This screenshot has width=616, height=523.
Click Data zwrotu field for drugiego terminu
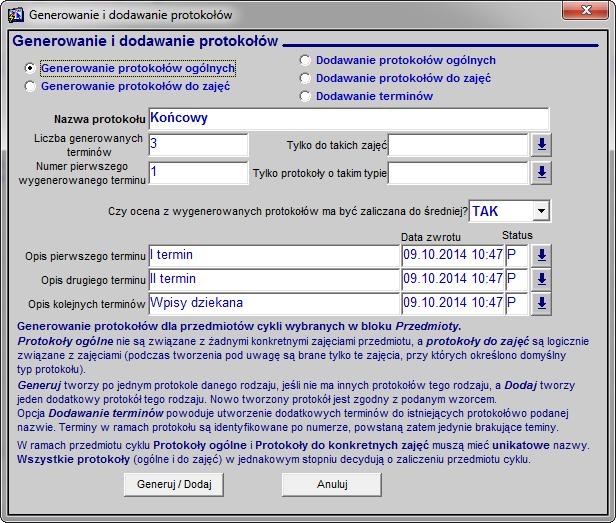(453, 279)
